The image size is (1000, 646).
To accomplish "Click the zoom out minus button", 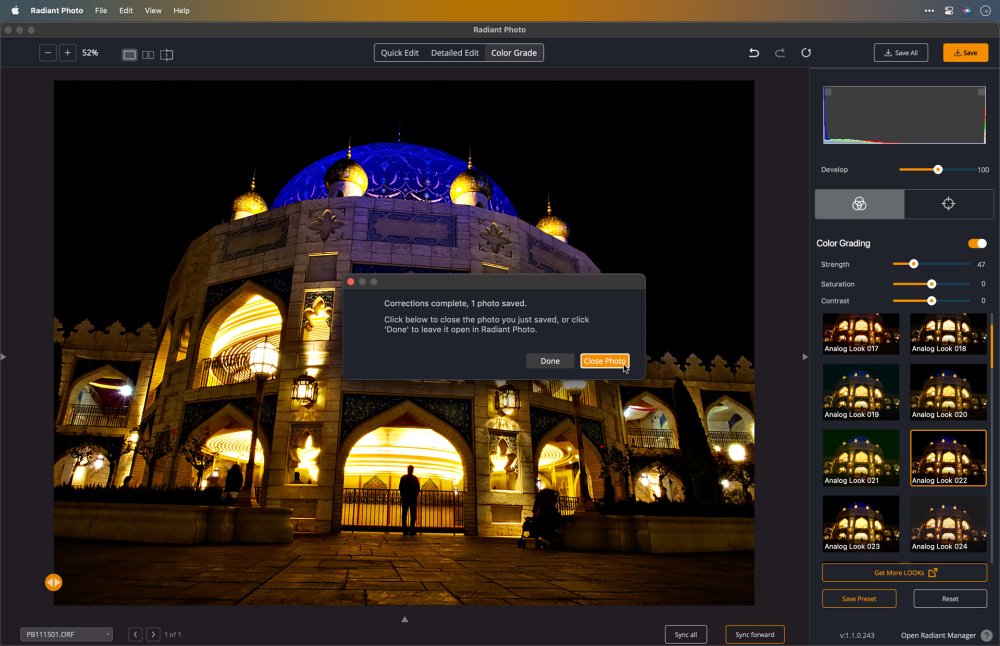I will (48, 53).
